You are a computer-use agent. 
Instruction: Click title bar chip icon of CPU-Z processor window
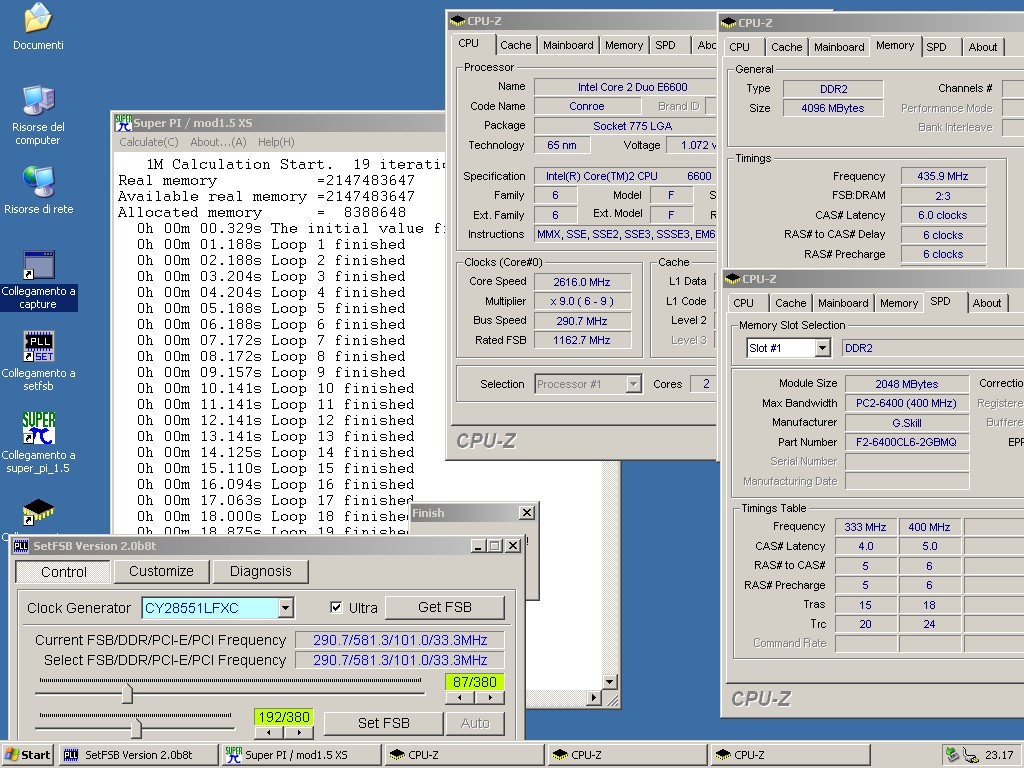458,21
